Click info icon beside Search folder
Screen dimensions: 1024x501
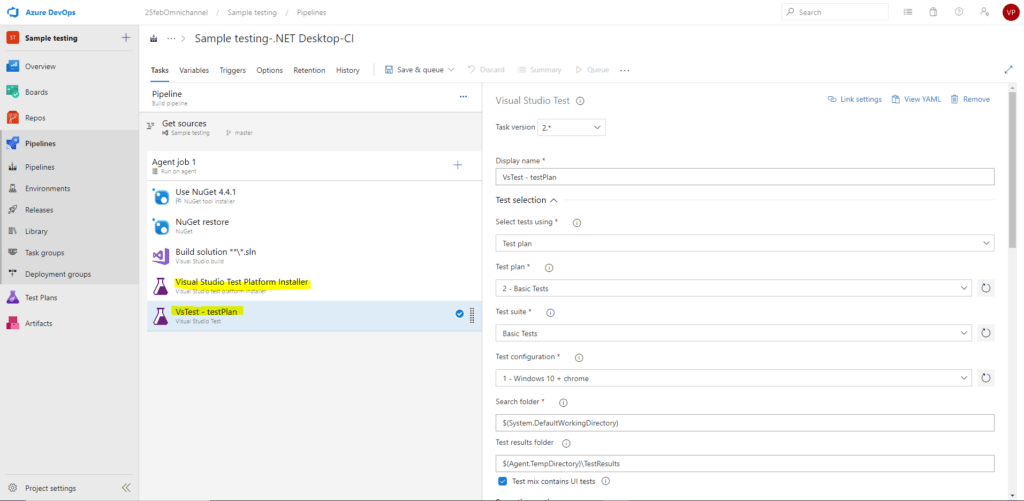564,402
